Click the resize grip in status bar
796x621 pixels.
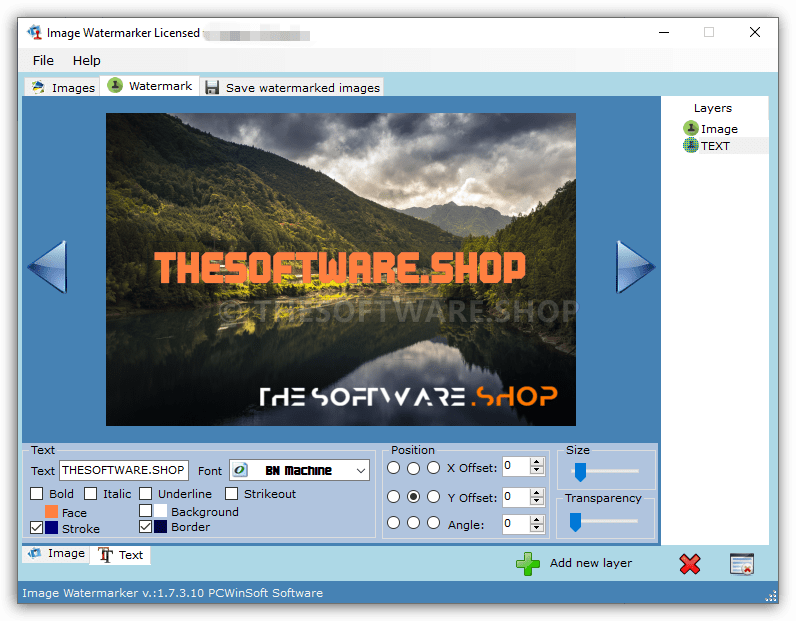click(771, 596)
